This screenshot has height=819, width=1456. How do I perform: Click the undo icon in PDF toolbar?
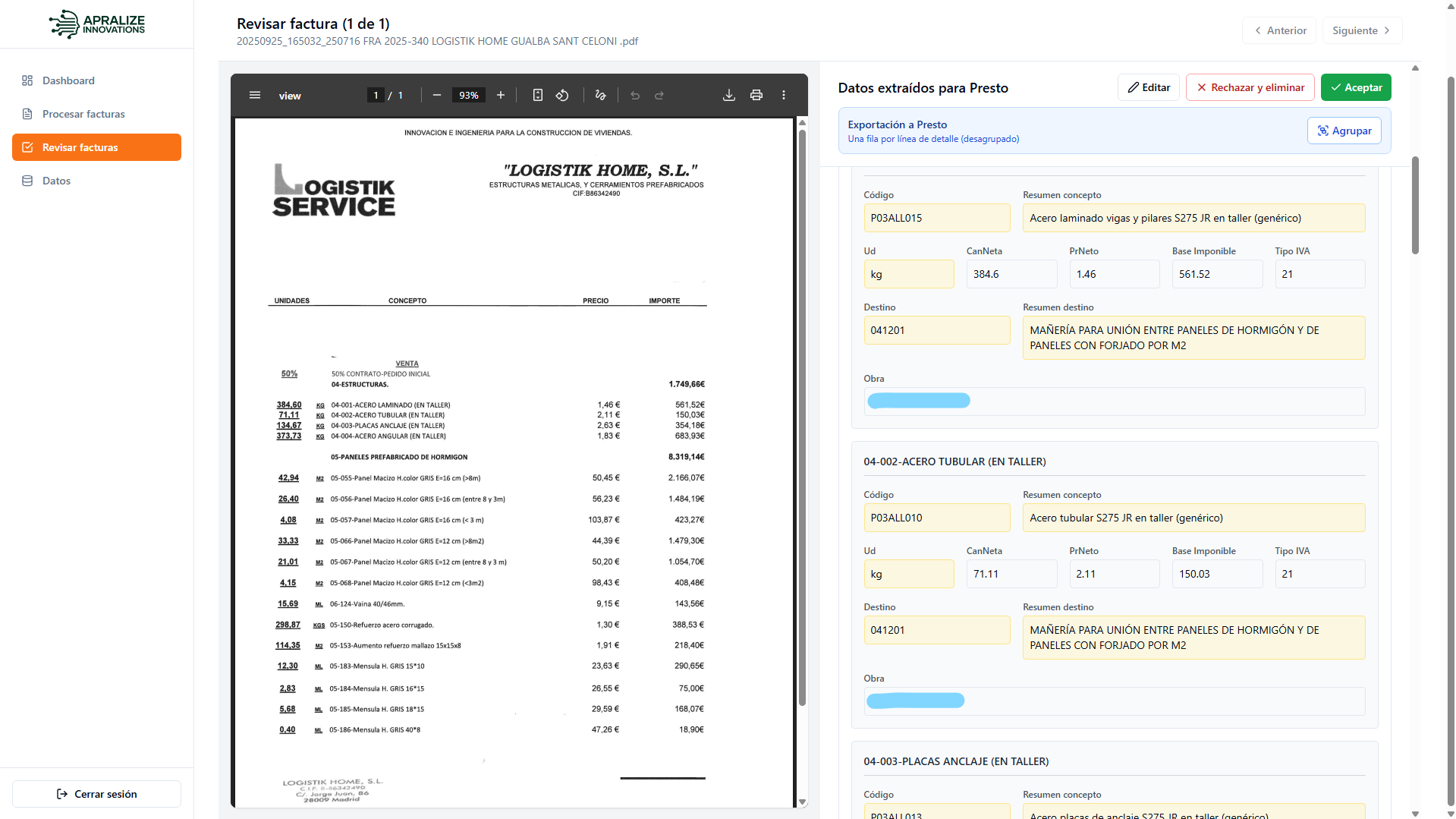click(x=635, y=95)
